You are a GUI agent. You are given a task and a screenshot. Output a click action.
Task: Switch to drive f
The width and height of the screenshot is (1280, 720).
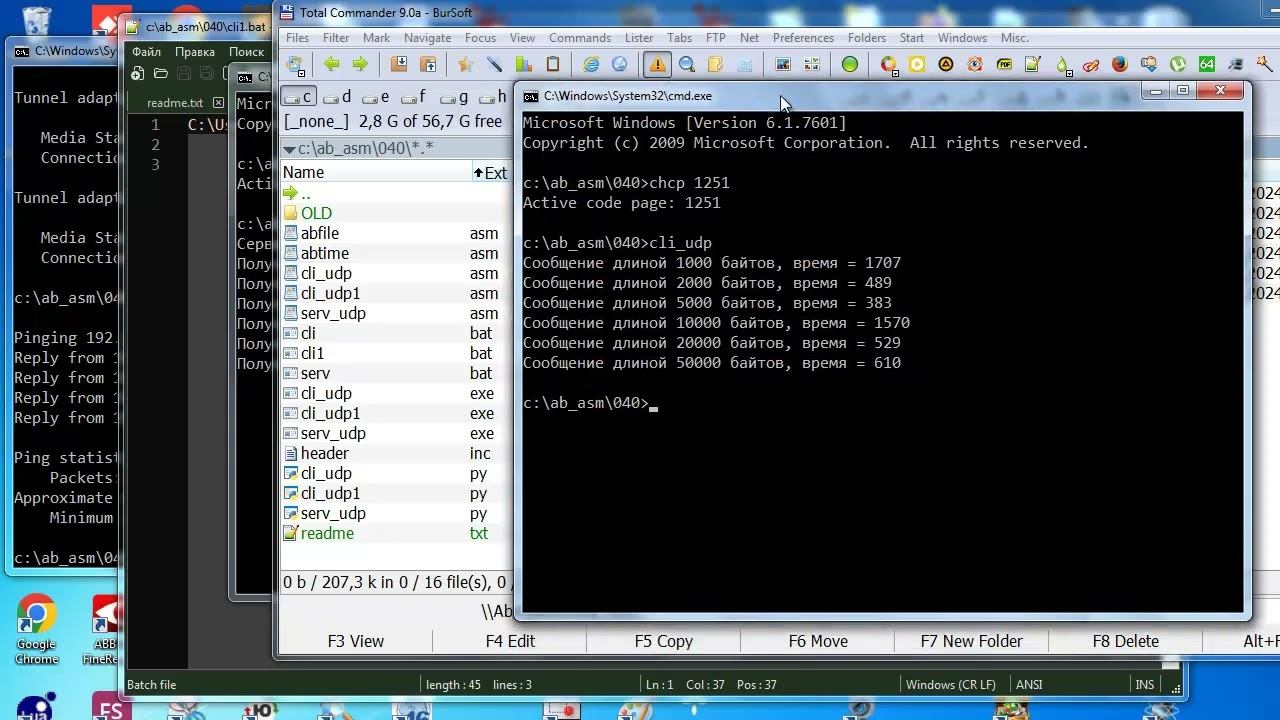414,97
